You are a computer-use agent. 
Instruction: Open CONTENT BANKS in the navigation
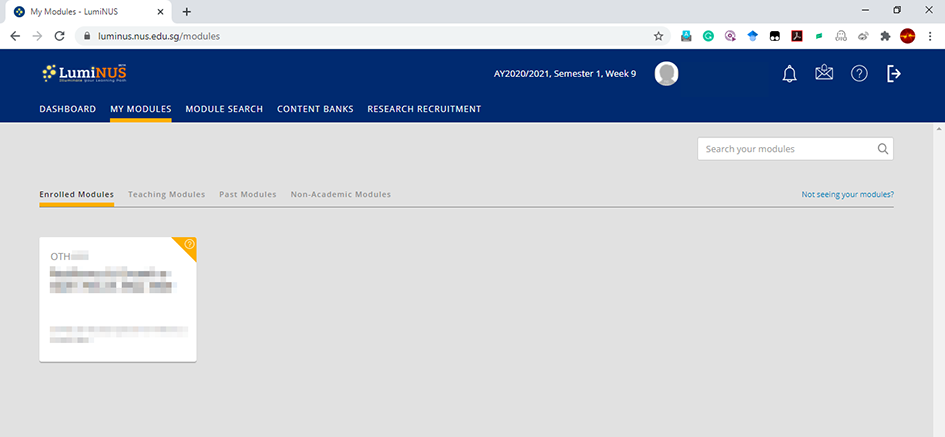(315, 109)
